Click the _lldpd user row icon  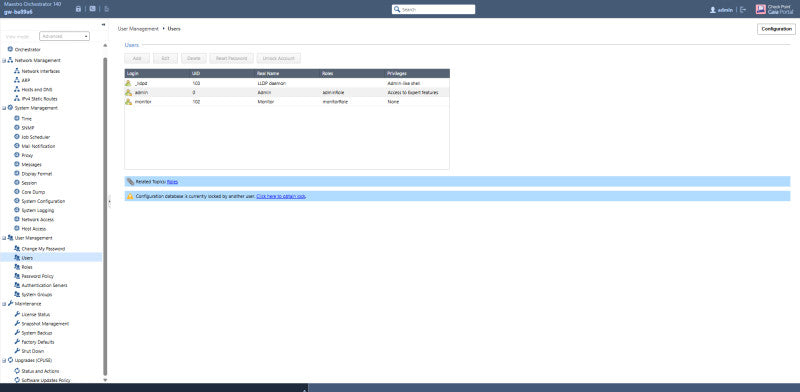click(x=129, y=83)
